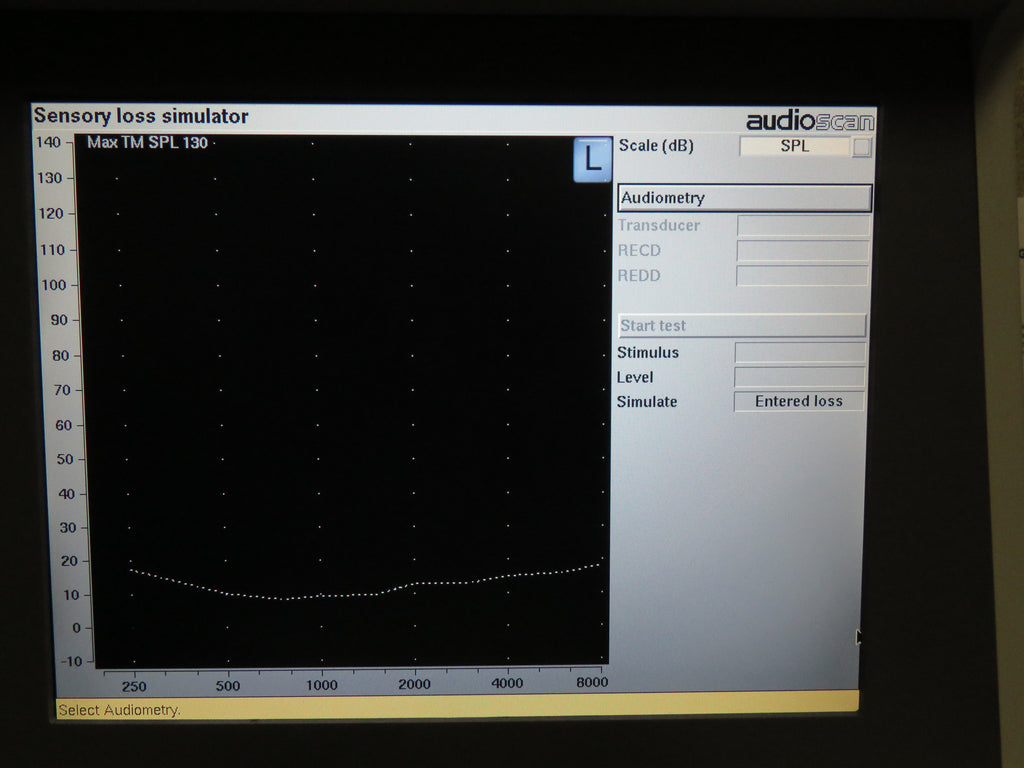Click the 250 frequency axis label
The image size is (1024, 768).
point(134,686)
